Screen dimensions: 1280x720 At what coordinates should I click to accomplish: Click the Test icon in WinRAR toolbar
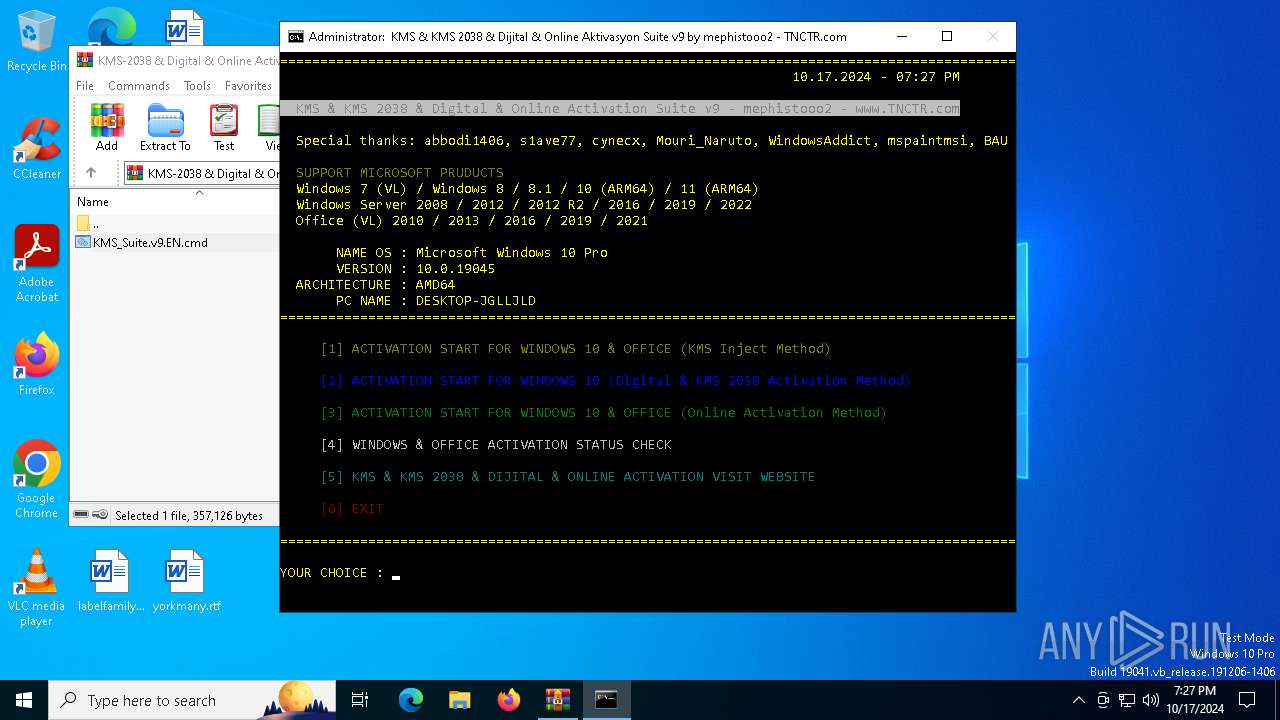pos(224,127)
